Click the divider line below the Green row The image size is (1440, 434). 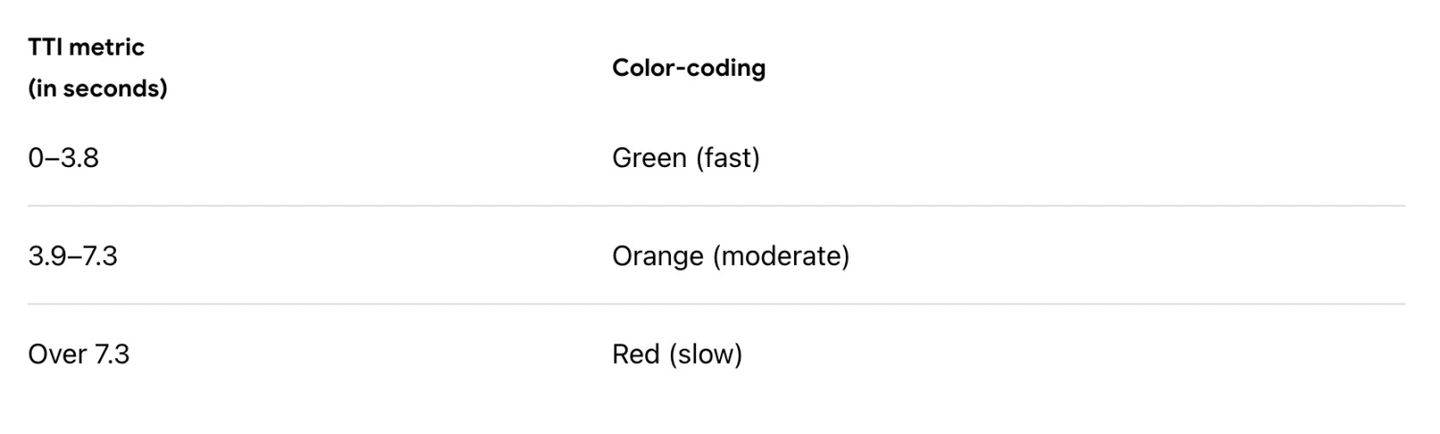coord(716,206)
